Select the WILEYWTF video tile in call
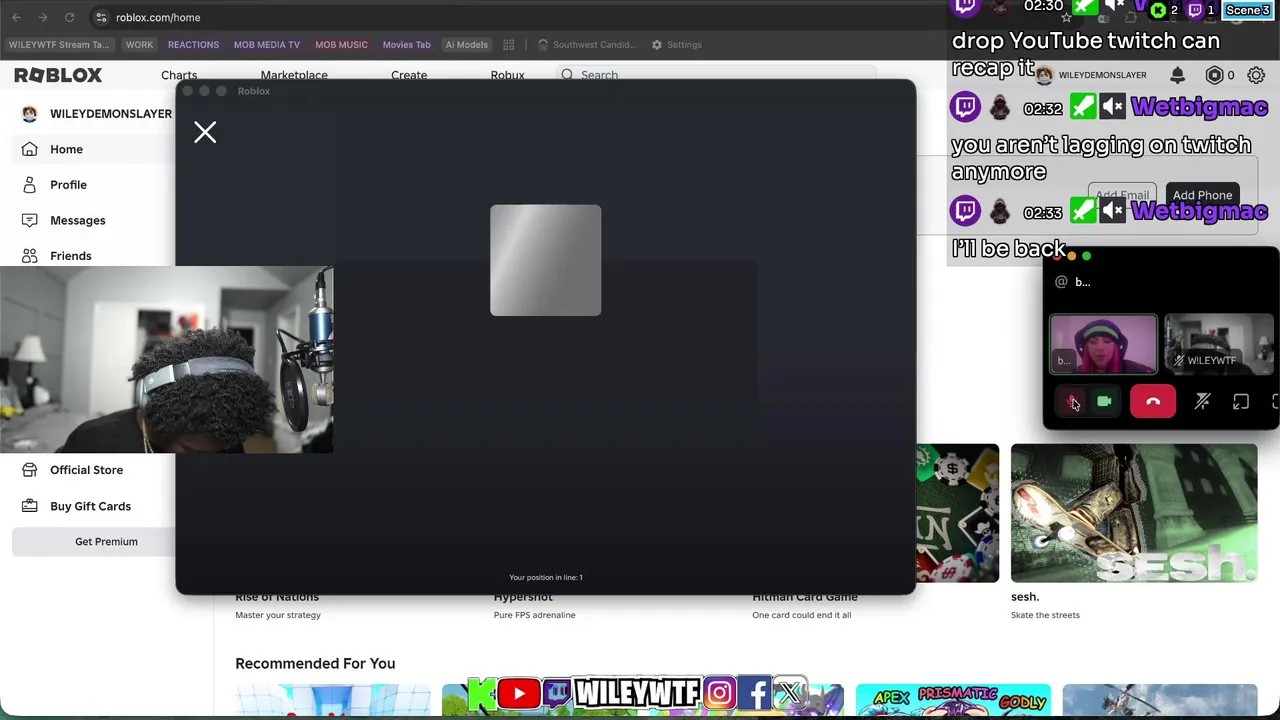Viewport: 1280px width, 720px height. click(1219, 343)
